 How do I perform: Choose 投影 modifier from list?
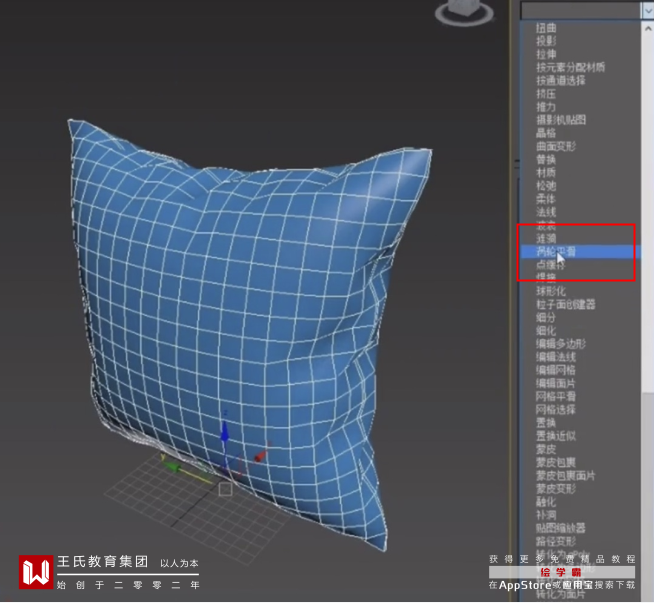(546, 41)
